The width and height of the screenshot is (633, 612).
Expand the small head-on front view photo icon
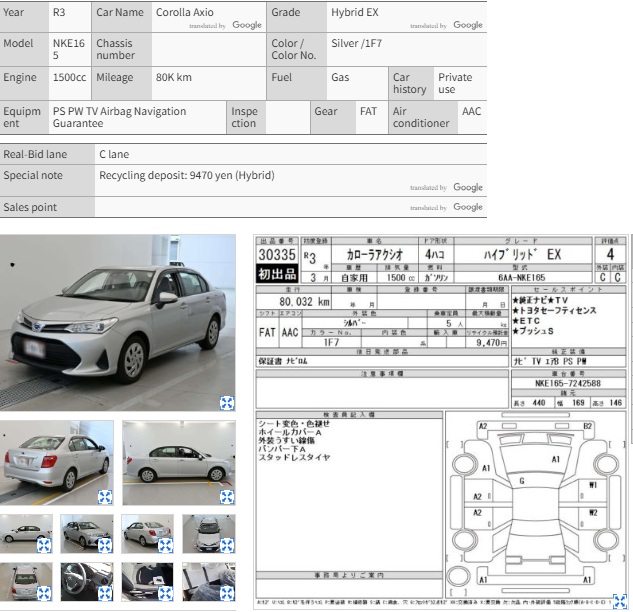click(227, 546)
